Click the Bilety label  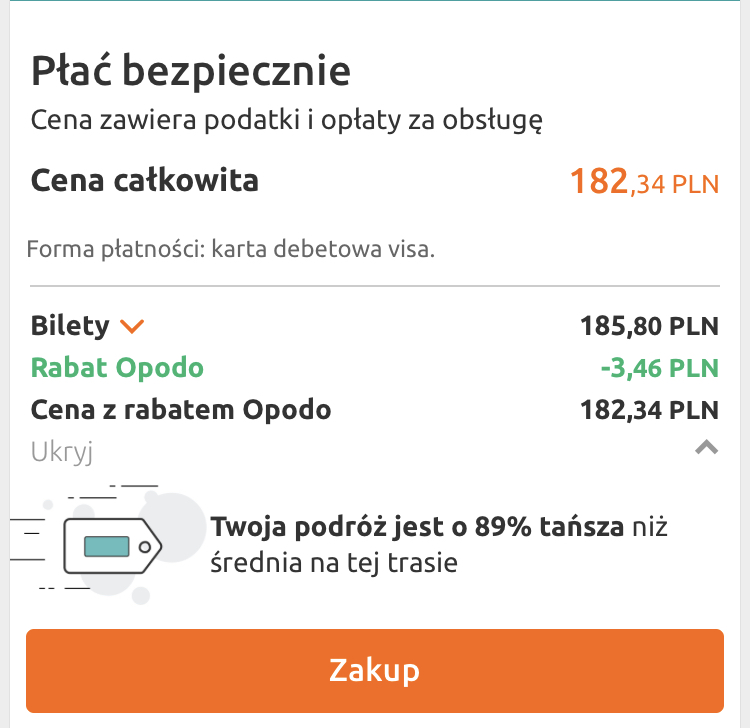tap(70, 326)
